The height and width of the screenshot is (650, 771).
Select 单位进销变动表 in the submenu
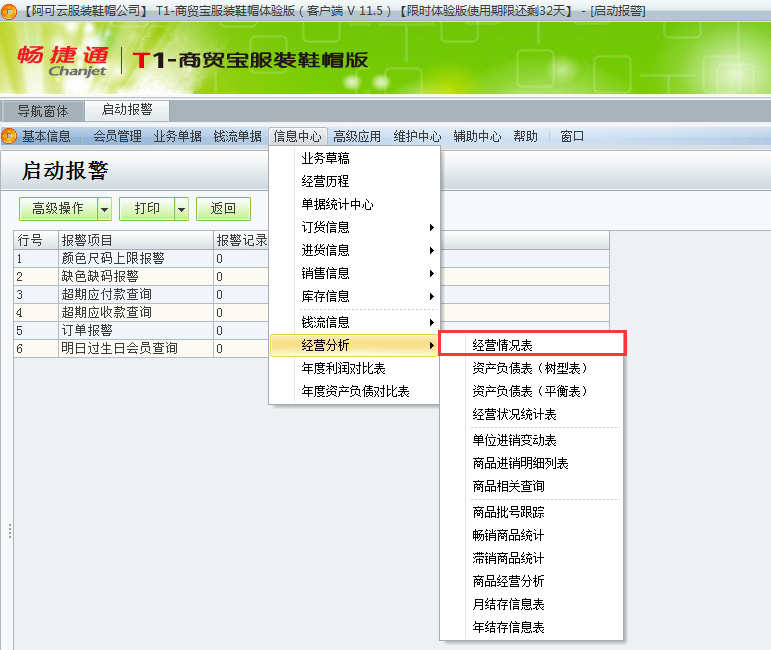pos(531,441)
